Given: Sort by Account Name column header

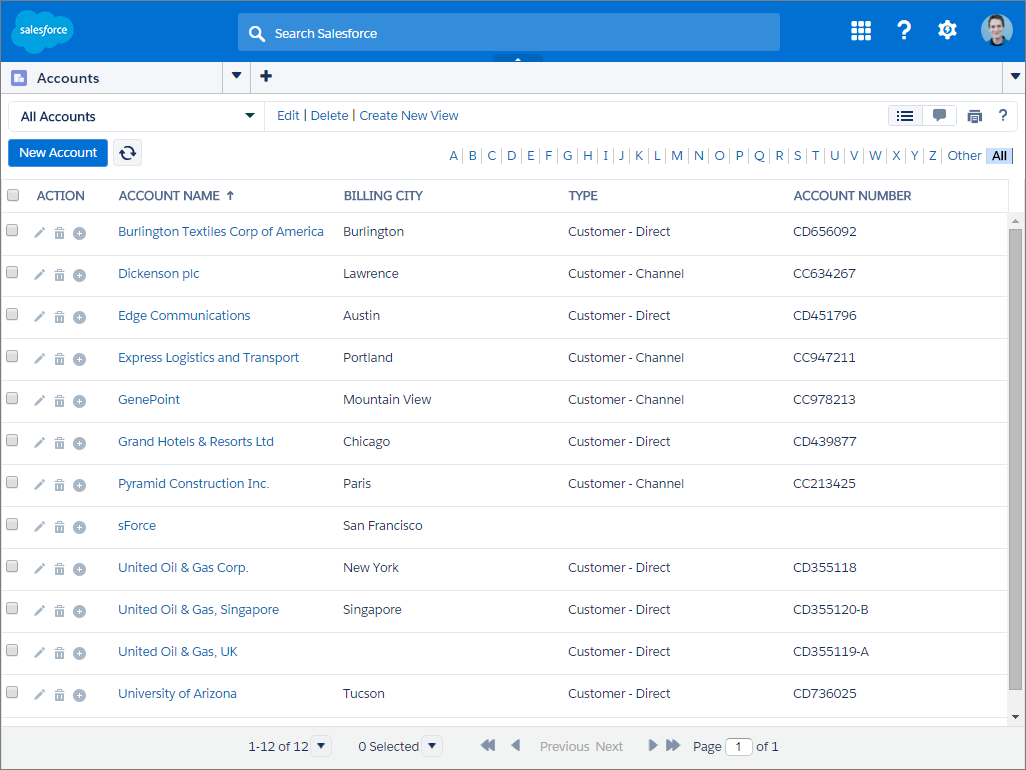Looking at the screenshot, I should pyautogui.click(x=175, y=196).
